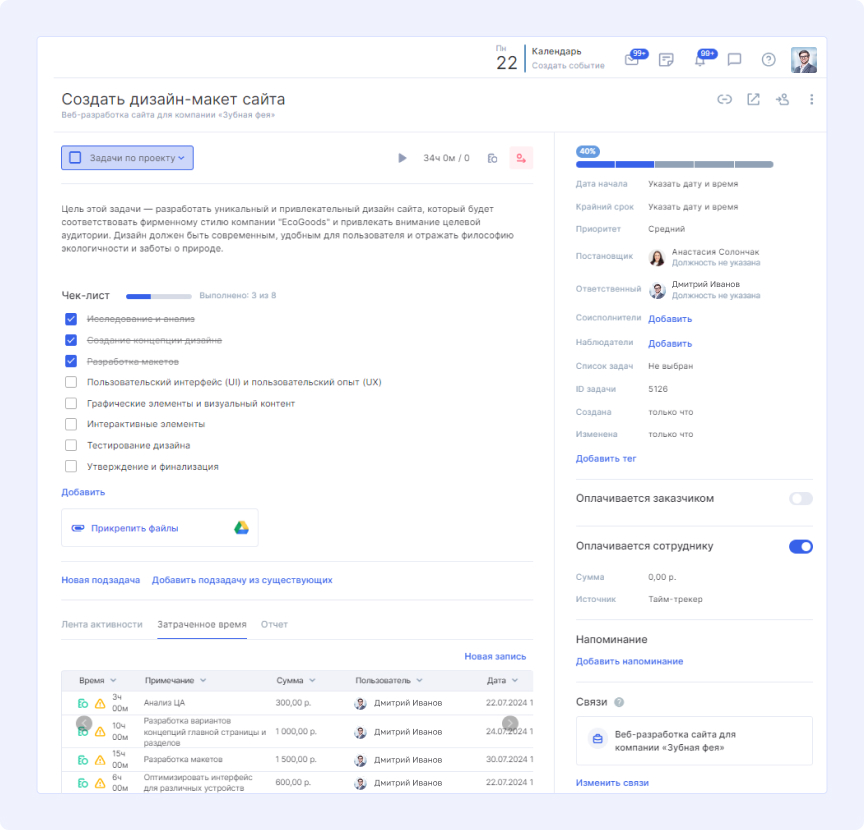The image size is (864, 830).
Task: Open the 'Пользователь' column filter dropdown
Action: point(419,681)
